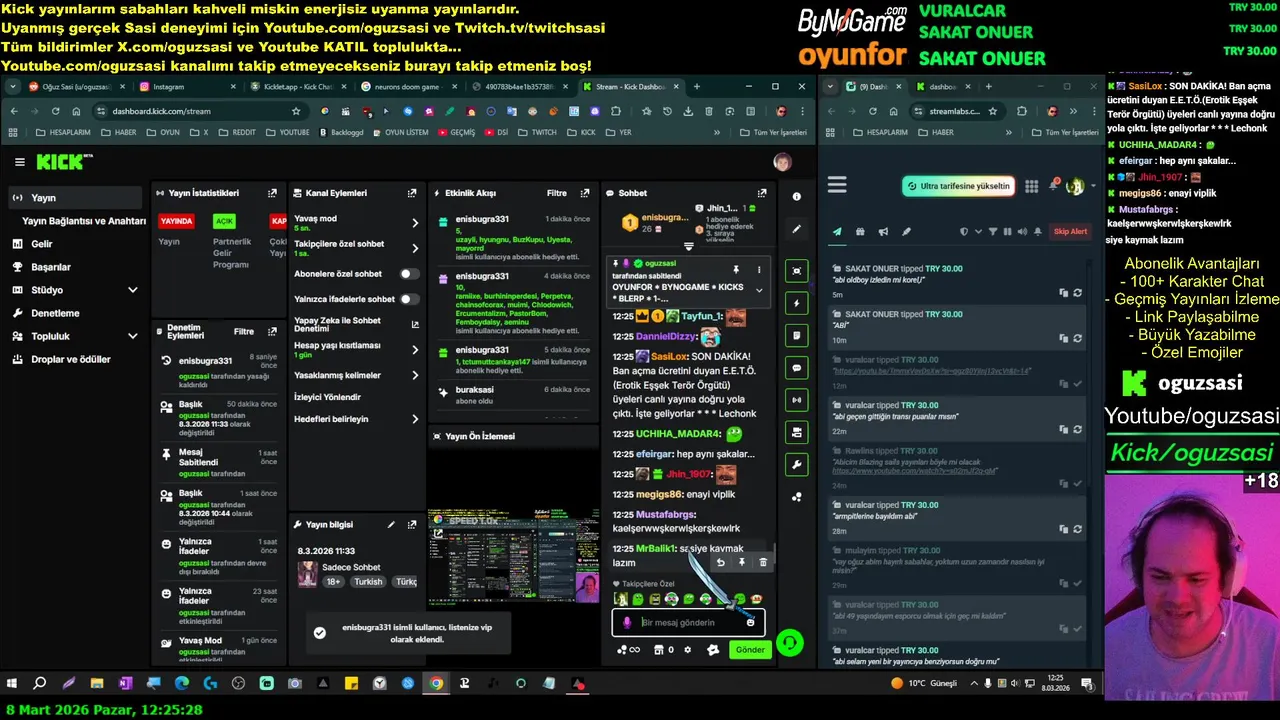This screenshot has height=720, width=1280.
Task: Expand the Stüdyo sidebar section
Action: click(133, 290)
